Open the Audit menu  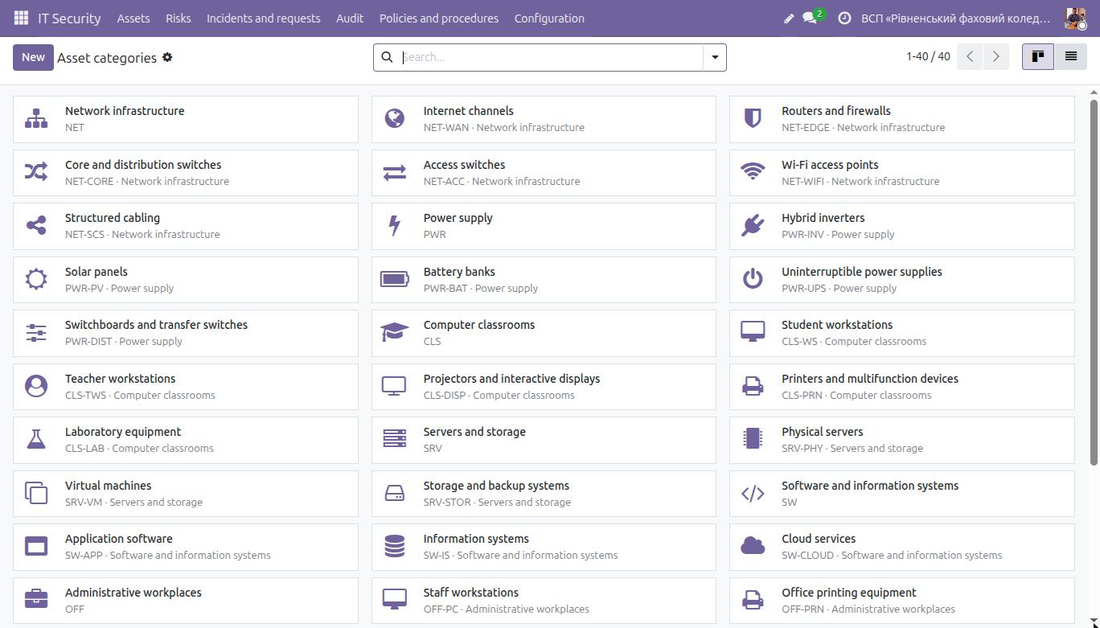tap(349, 18)
